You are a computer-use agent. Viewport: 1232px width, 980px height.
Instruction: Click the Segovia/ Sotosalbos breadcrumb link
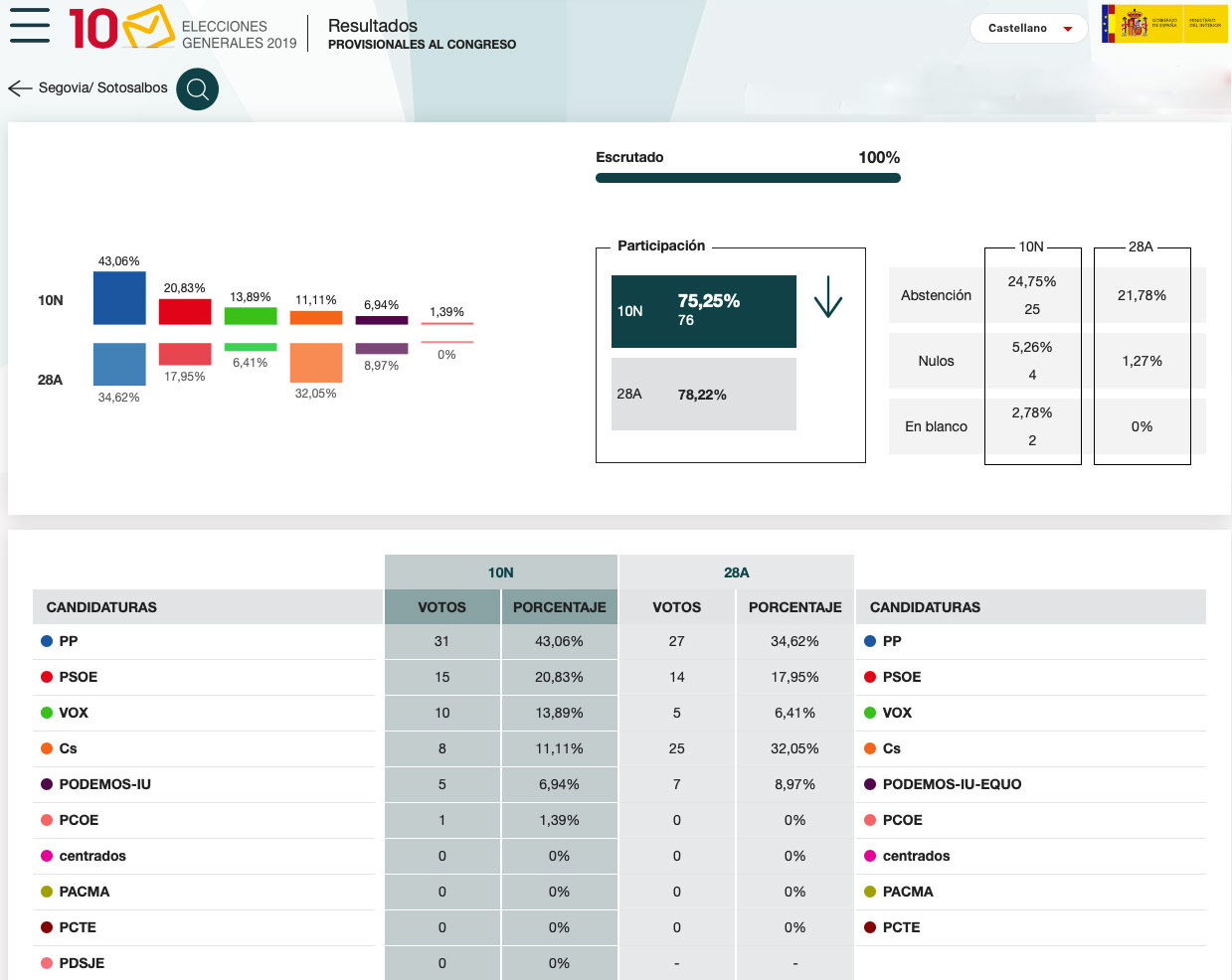103,87
